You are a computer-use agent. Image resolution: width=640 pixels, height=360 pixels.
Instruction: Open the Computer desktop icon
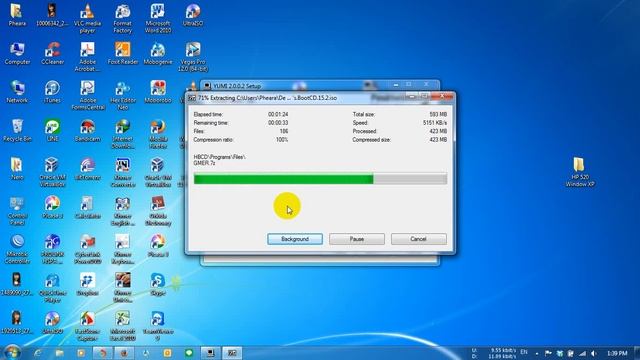(x=17, y=53)
